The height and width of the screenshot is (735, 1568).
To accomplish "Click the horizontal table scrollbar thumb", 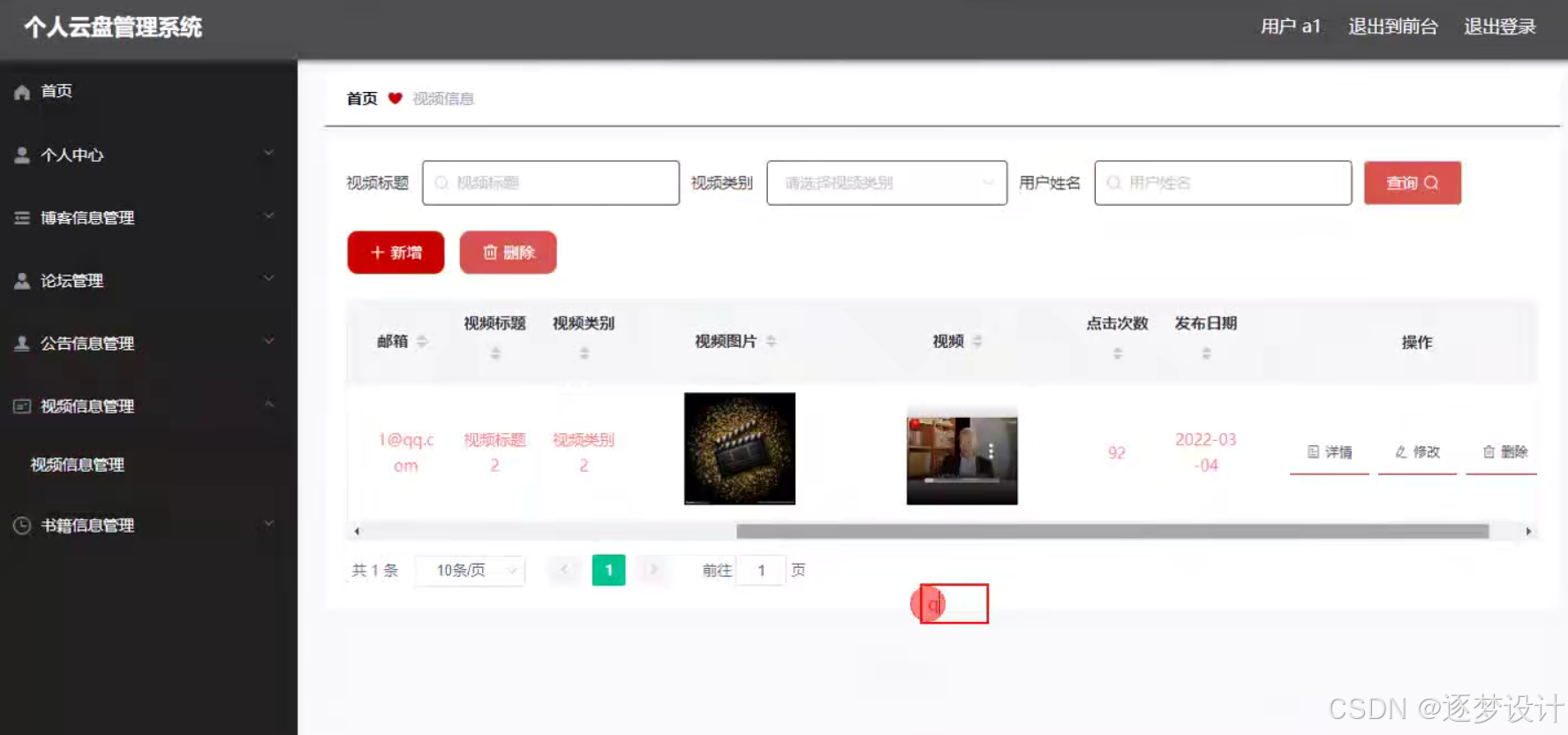I will click(x=1112, y=531).
